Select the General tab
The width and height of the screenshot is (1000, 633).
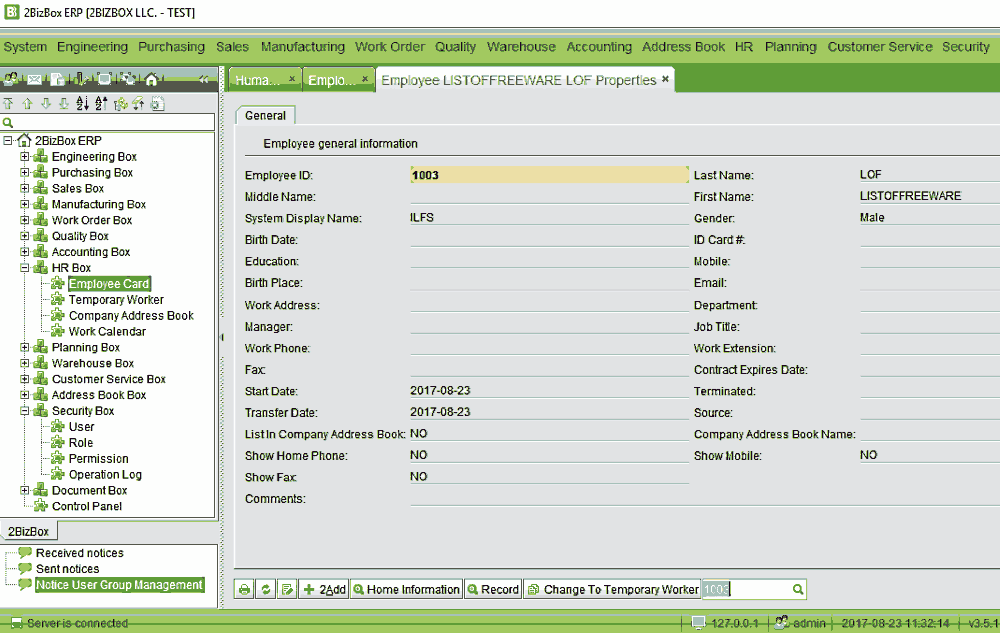point(265,115)
